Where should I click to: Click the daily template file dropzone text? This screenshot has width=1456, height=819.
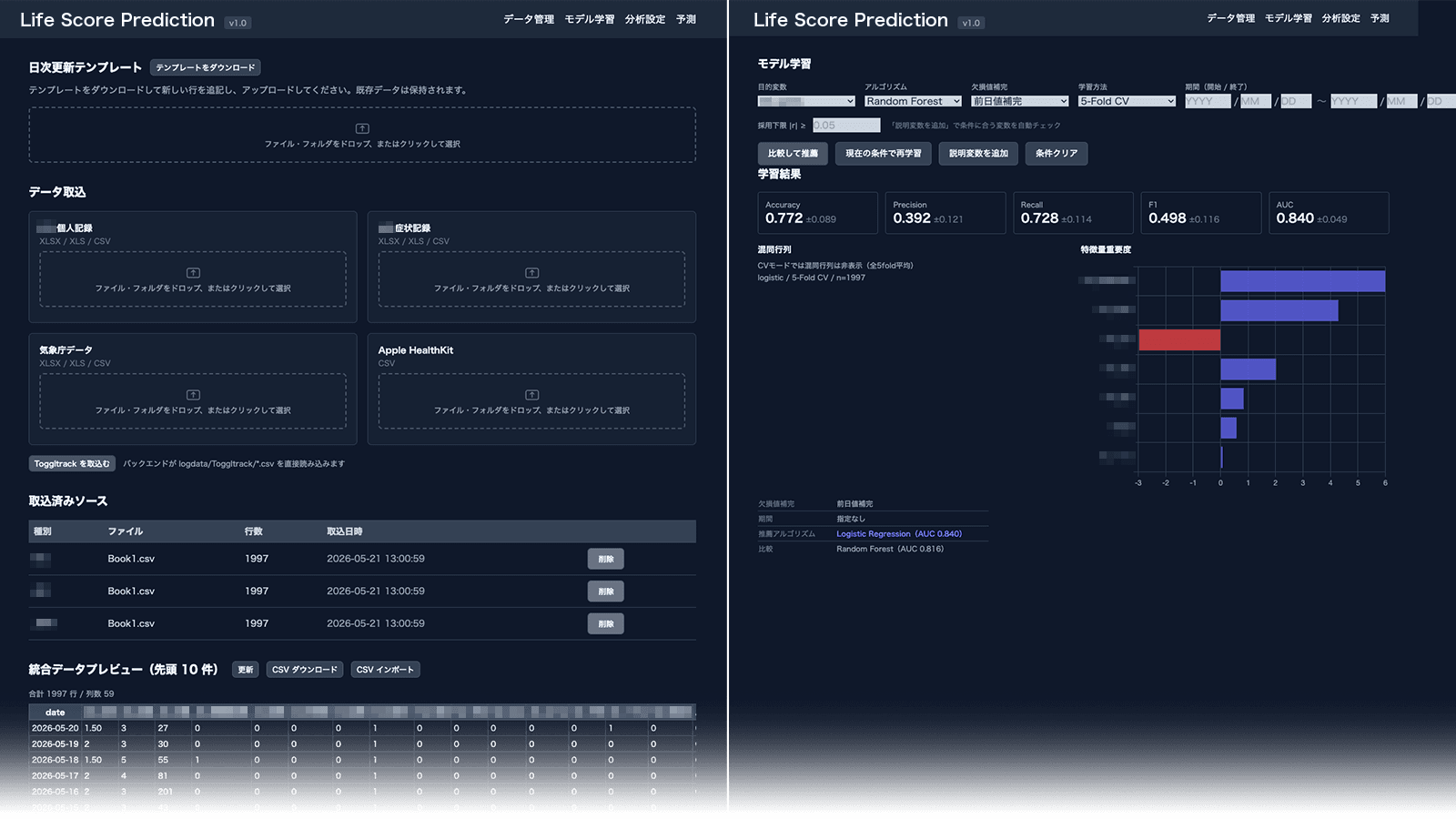coord(362,144)
